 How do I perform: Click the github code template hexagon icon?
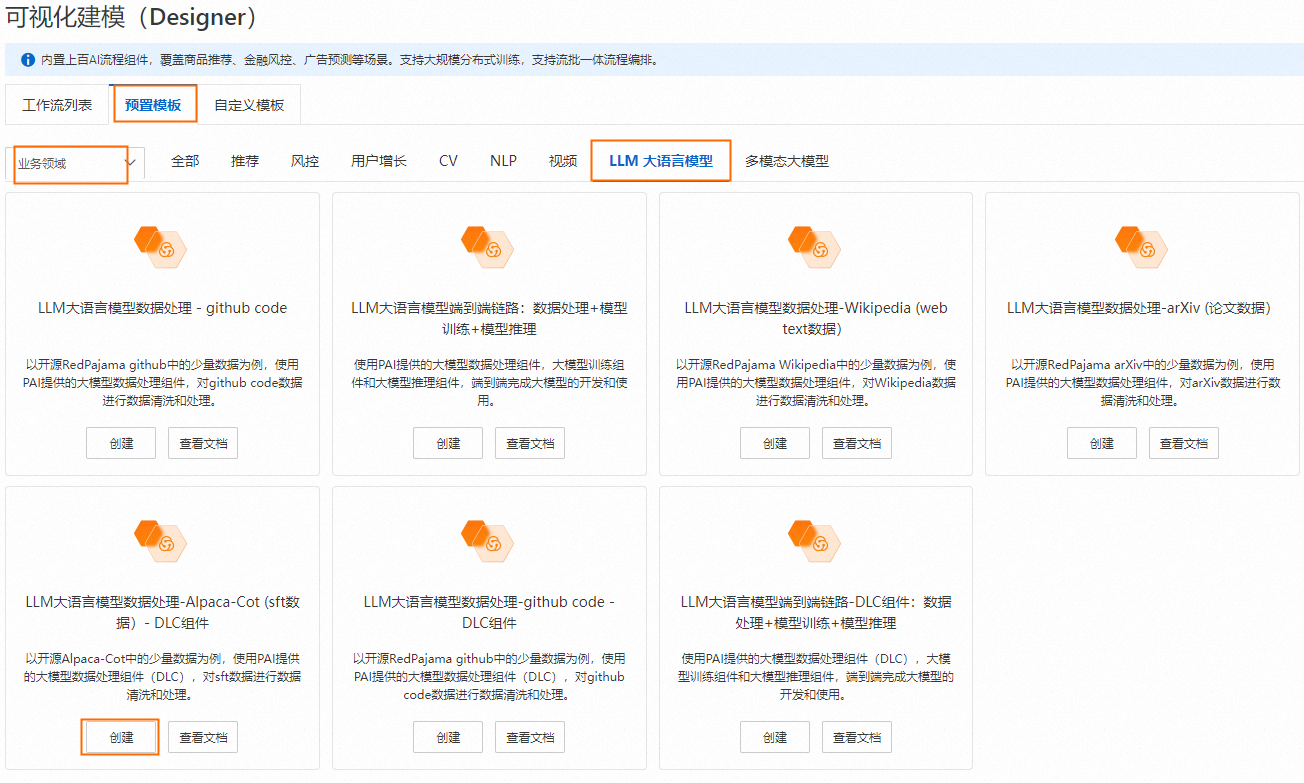(162, 246)
